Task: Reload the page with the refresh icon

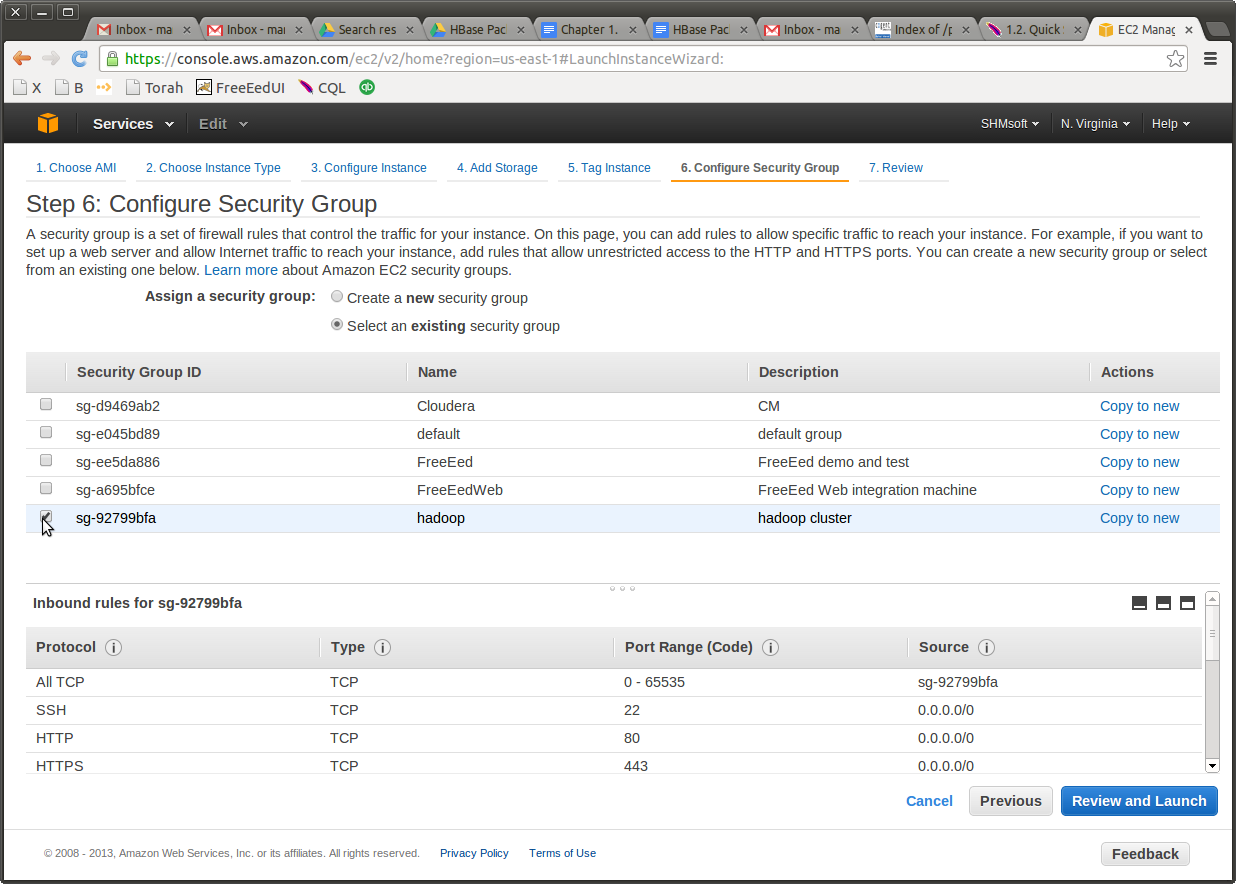Action: coord(80,59)
